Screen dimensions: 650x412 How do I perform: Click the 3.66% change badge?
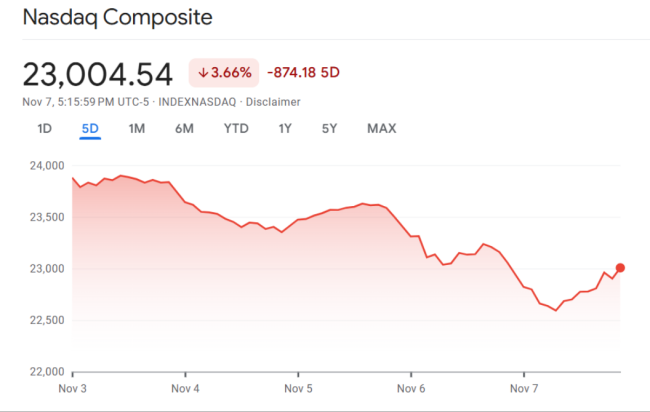coord(224,73)
